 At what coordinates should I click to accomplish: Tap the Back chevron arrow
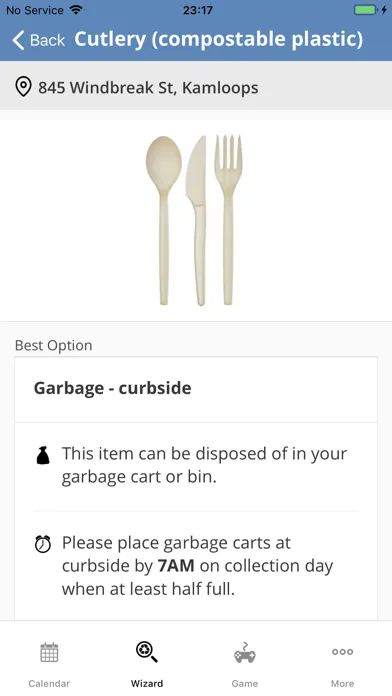18,40
